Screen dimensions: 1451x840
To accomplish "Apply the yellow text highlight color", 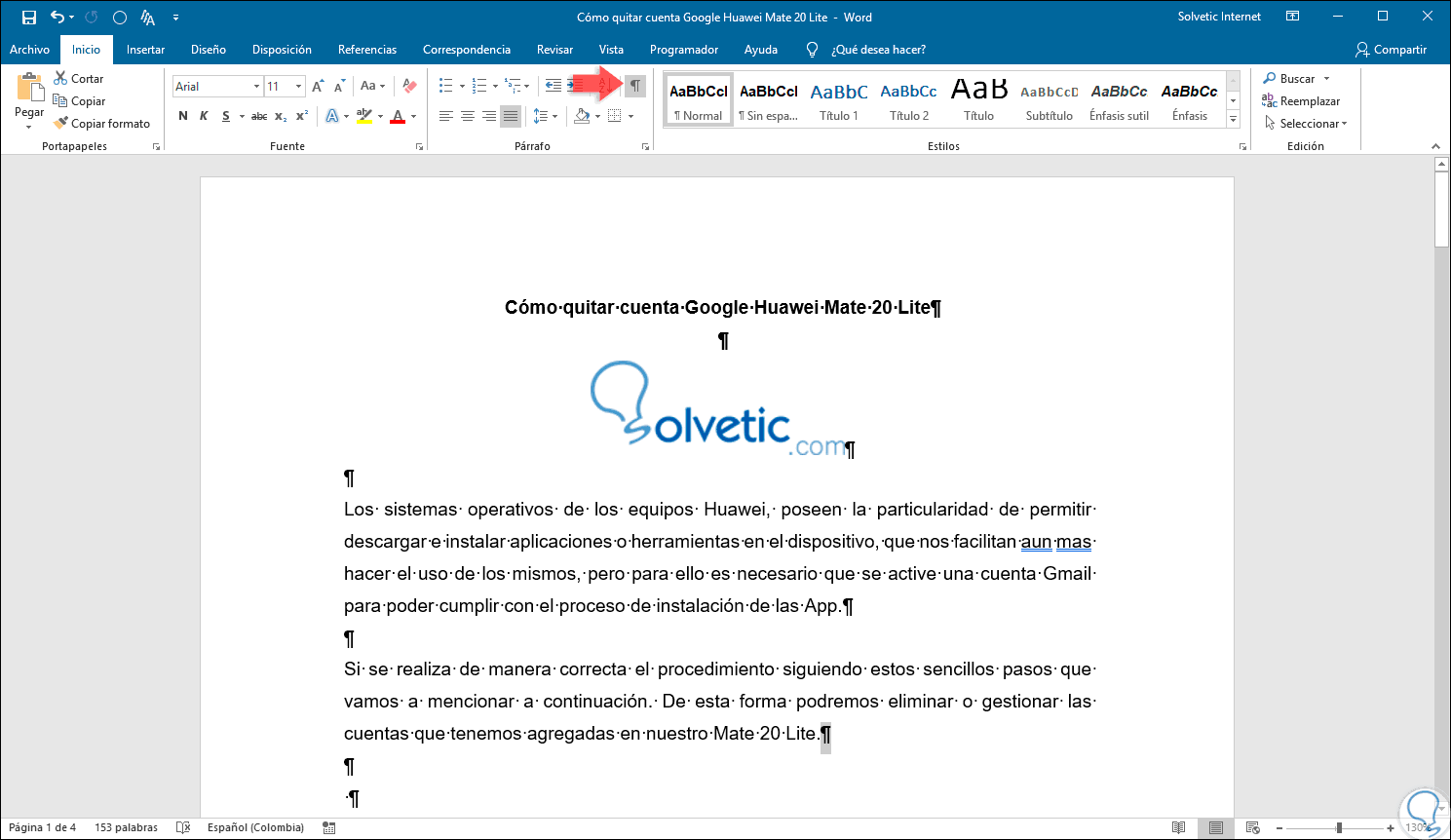I will 364,117.
